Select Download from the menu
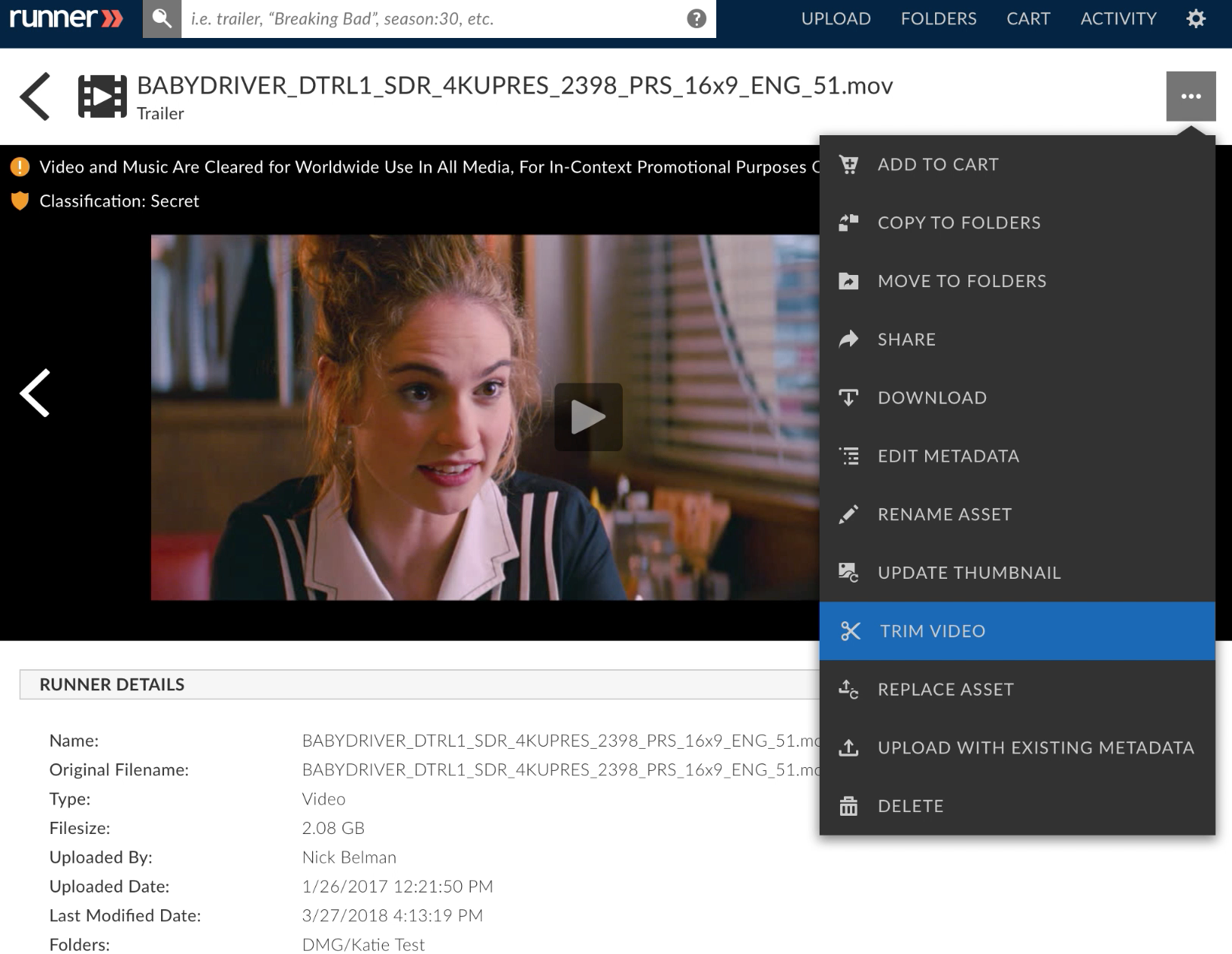This screenshot has height=954, width=1232. [1017, 397]
